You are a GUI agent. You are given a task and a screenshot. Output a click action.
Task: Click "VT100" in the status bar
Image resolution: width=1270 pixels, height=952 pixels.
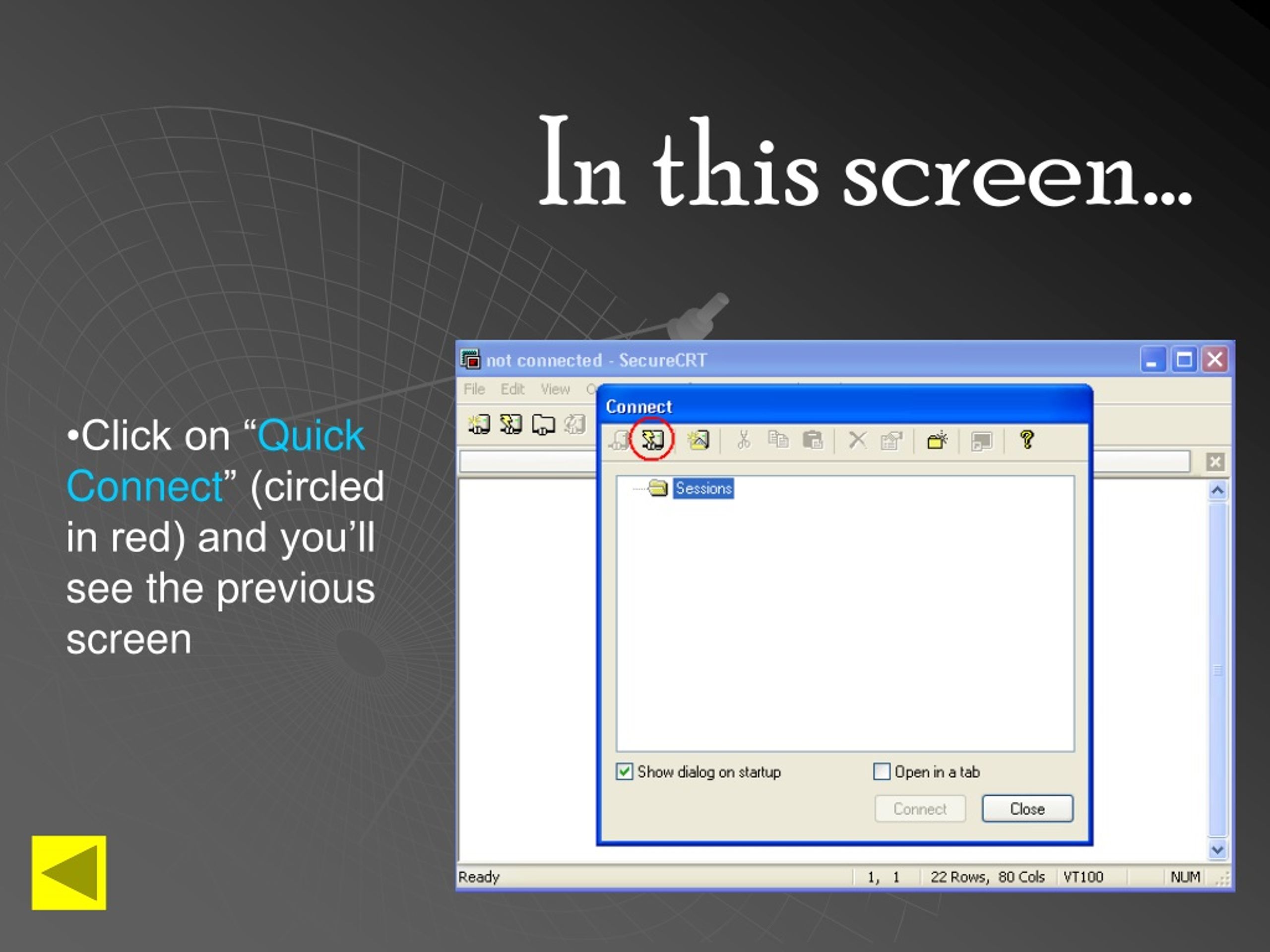[1083, 877]
